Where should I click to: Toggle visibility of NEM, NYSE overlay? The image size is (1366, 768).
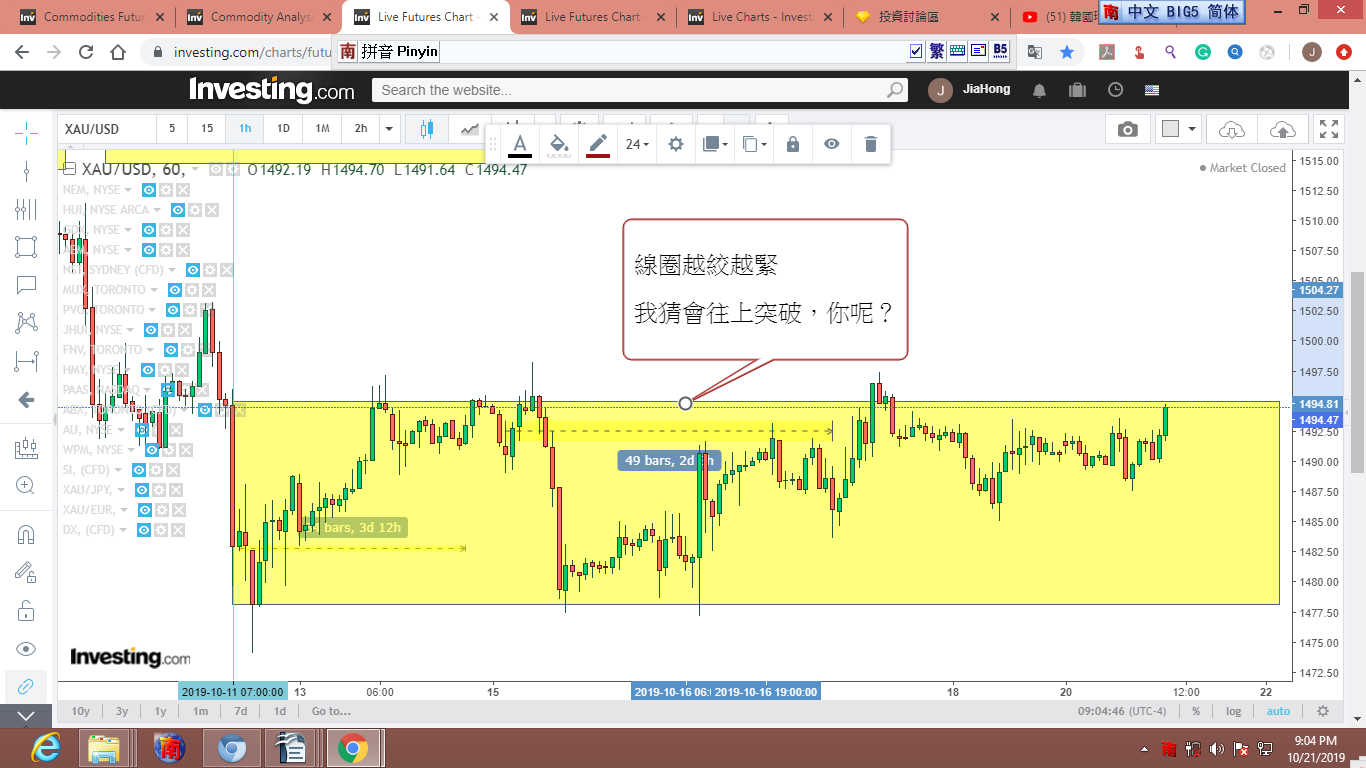[149, 190]
